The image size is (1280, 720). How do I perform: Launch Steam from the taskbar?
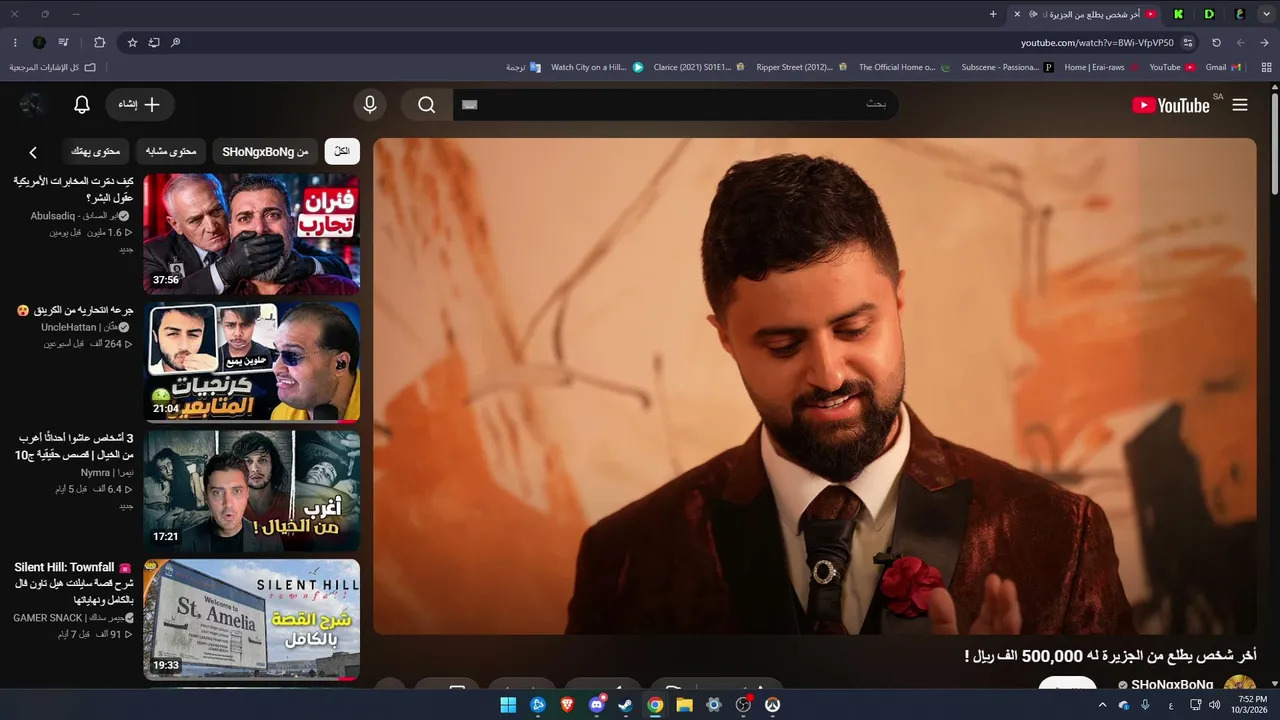pyautogui.click(x=625, y=705)
